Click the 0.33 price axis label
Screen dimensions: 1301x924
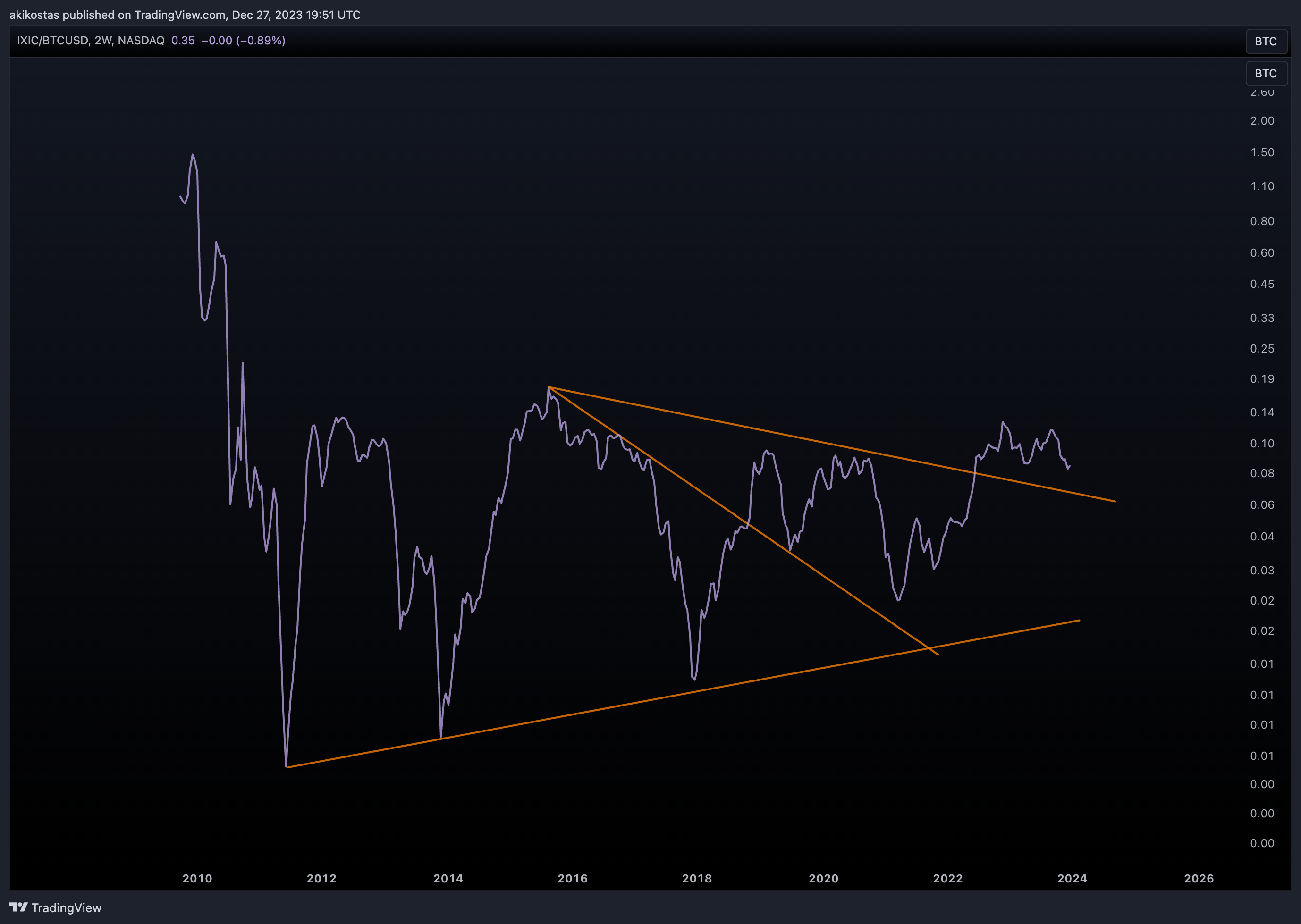1262,318
